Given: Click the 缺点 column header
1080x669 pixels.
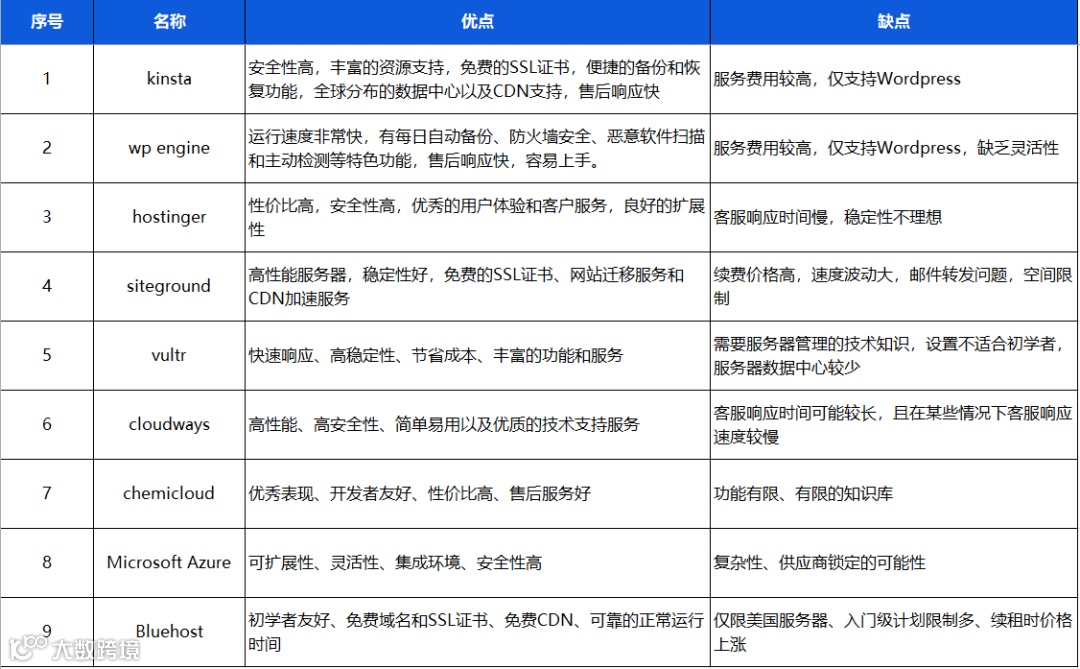Looking at the screenshot, I should click(x=893, y=21).
